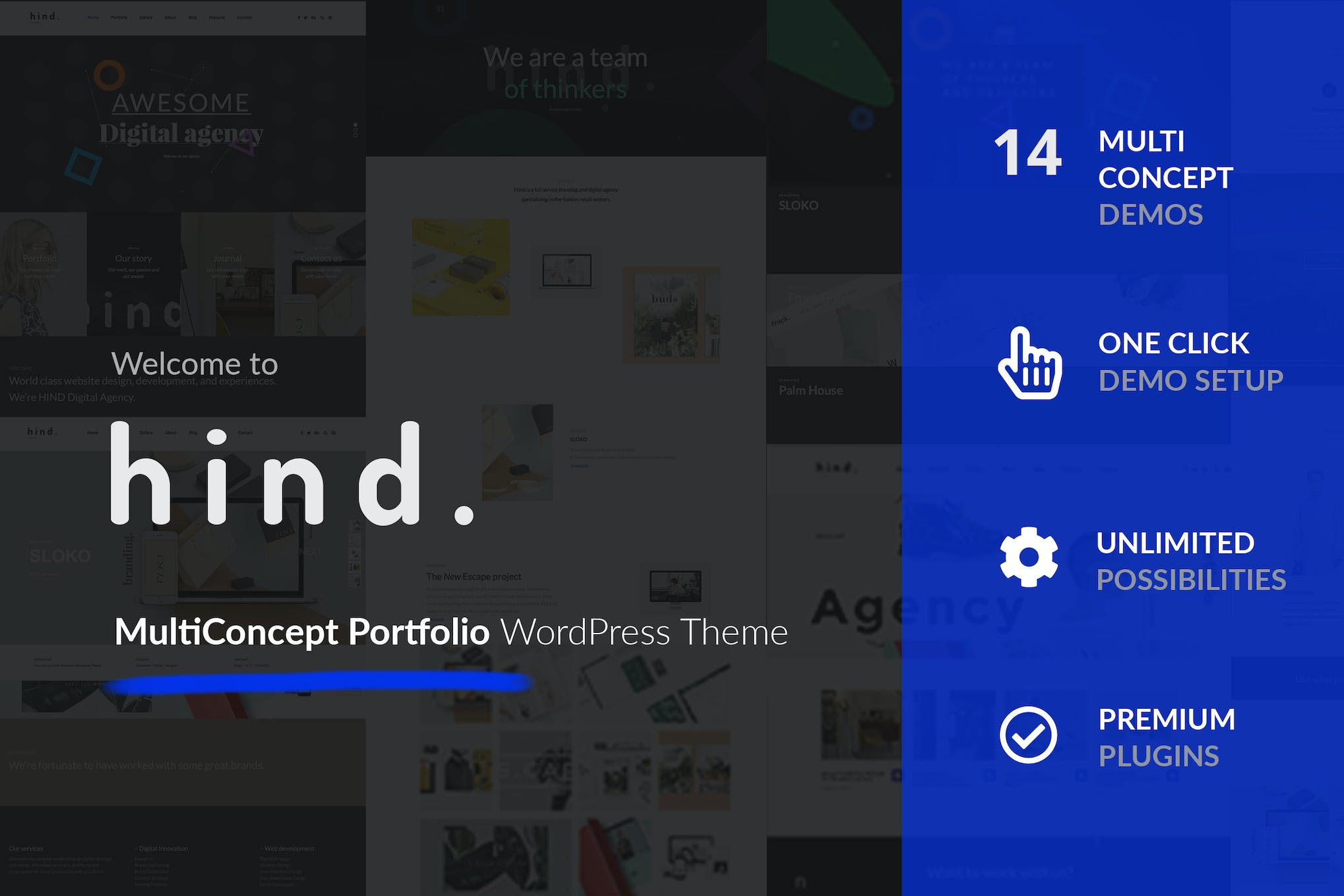The width and height of the screenshot is (1344, 896).
Task: Click the hind. logo in the top navbar
Action: 42,18
